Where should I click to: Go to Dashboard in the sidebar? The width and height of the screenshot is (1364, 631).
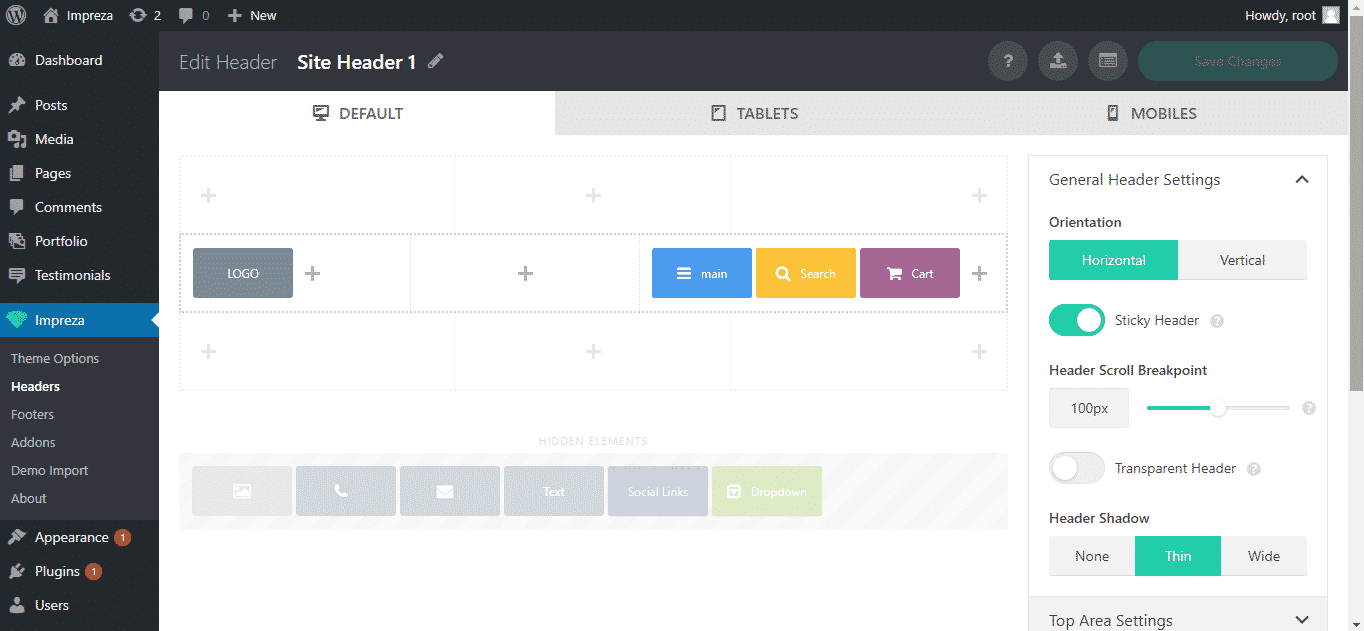79,60
